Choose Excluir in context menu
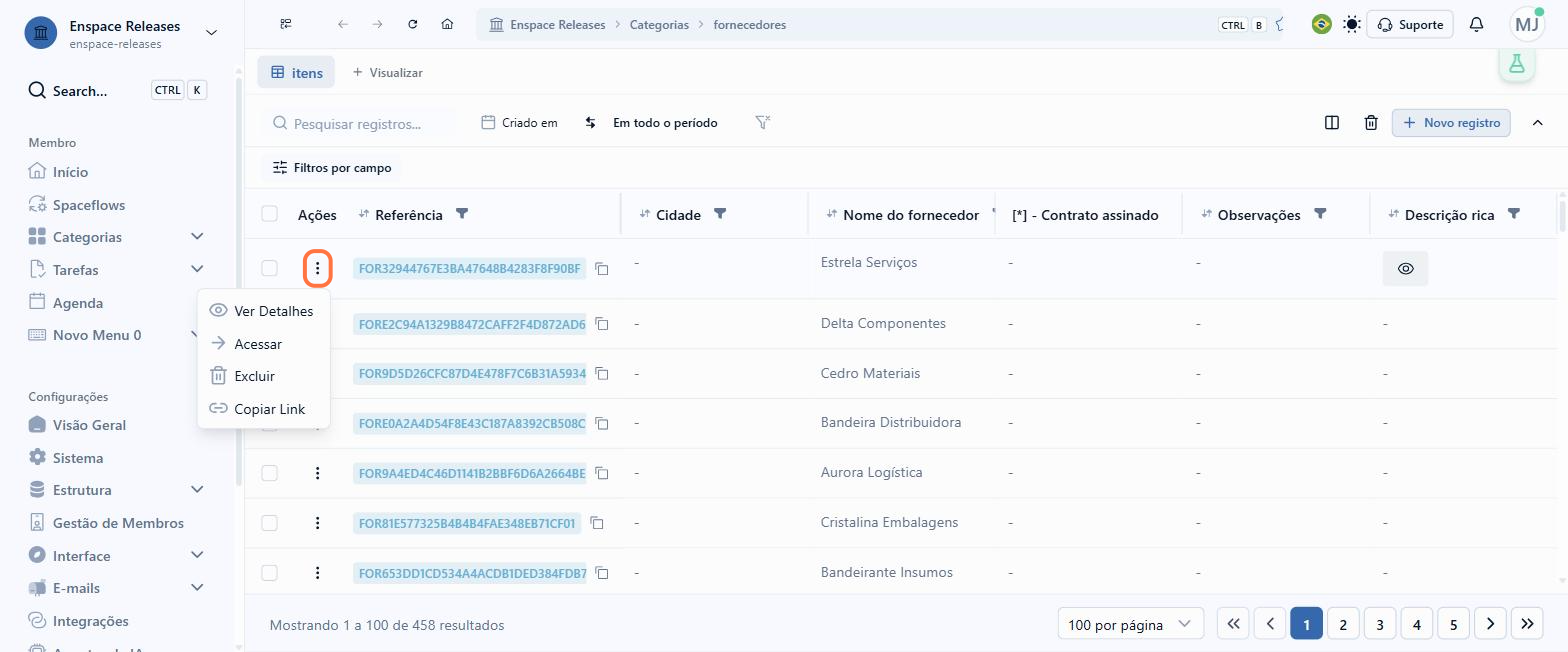Image resolution: width=1568 pixels, height=652 pixels. pos(263,376)
